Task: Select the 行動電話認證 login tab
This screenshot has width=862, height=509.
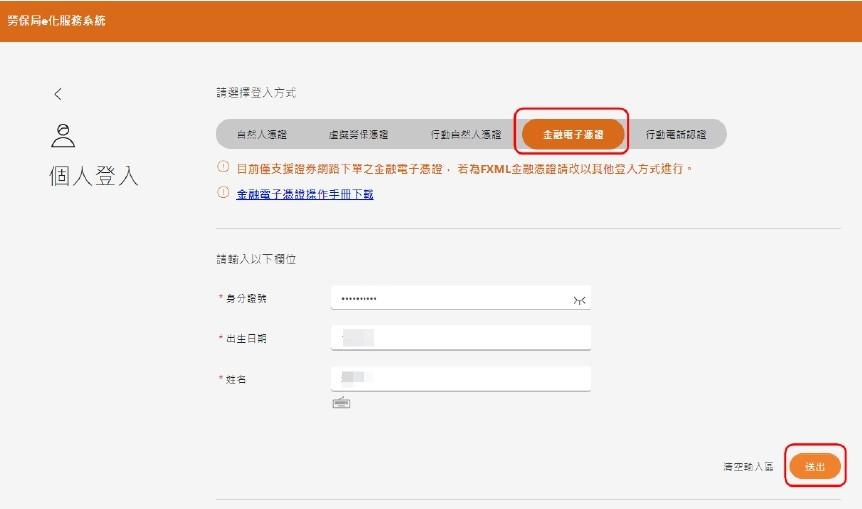Action: pyautogui.click(x=676, y=134)
